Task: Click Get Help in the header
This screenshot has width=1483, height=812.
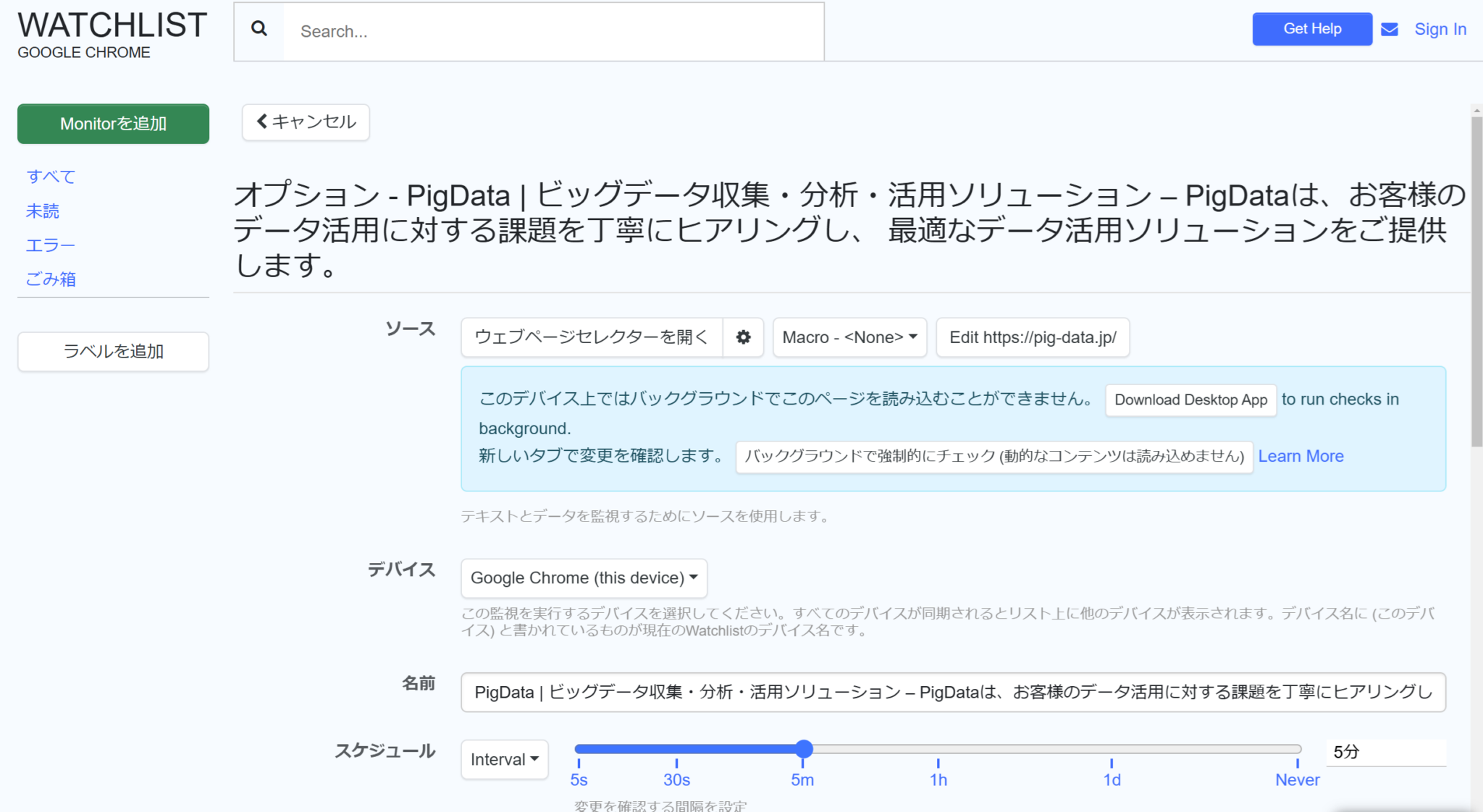Action: 1311,29
